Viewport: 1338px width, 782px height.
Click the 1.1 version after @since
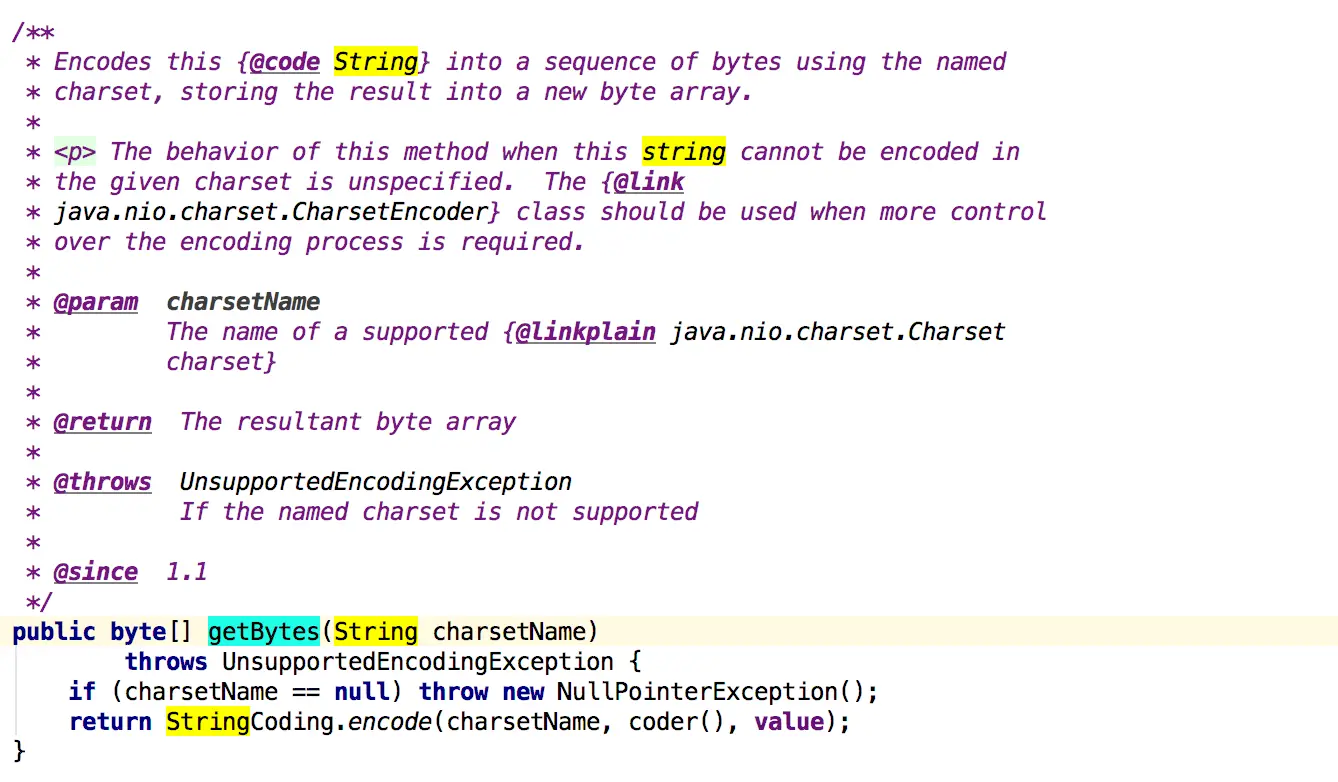[x=187, y=572]
